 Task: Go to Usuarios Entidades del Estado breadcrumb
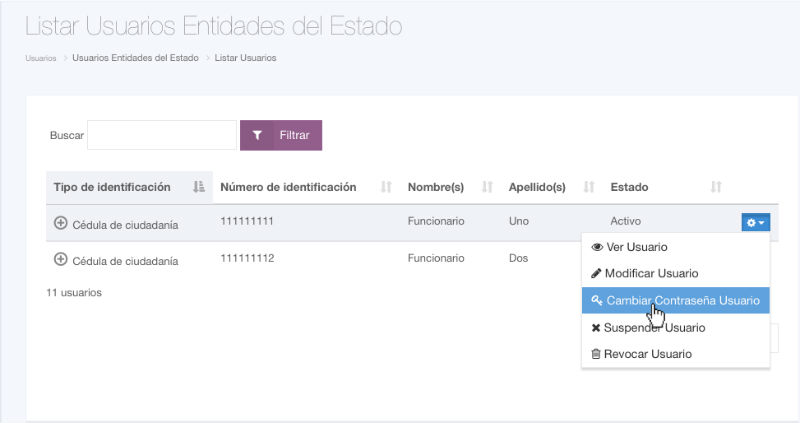(x=135, y=58)
